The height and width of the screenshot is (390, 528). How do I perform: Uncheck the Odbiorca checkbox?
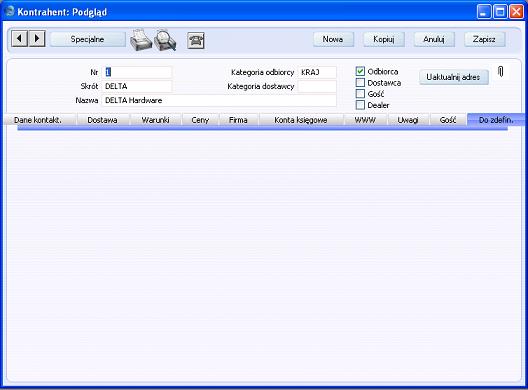(360, 71)
